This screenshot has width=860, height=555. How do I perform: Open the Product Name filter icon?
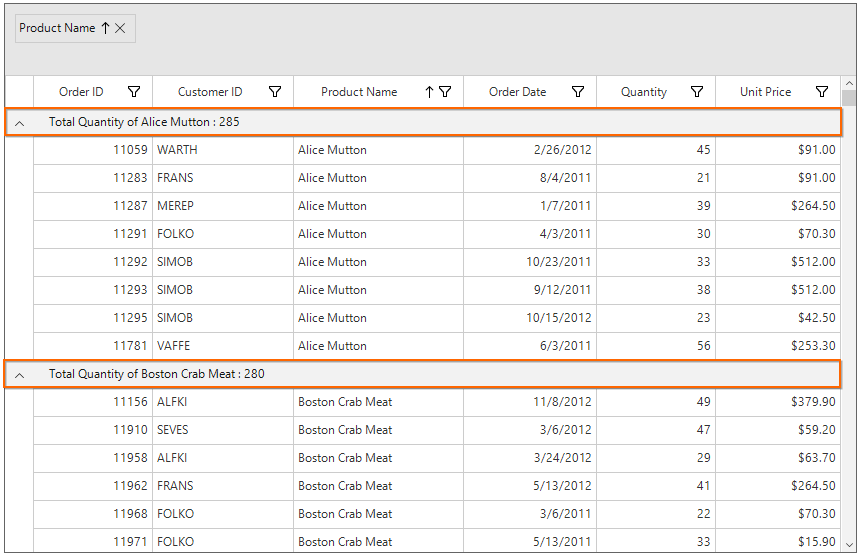[445, 92]
